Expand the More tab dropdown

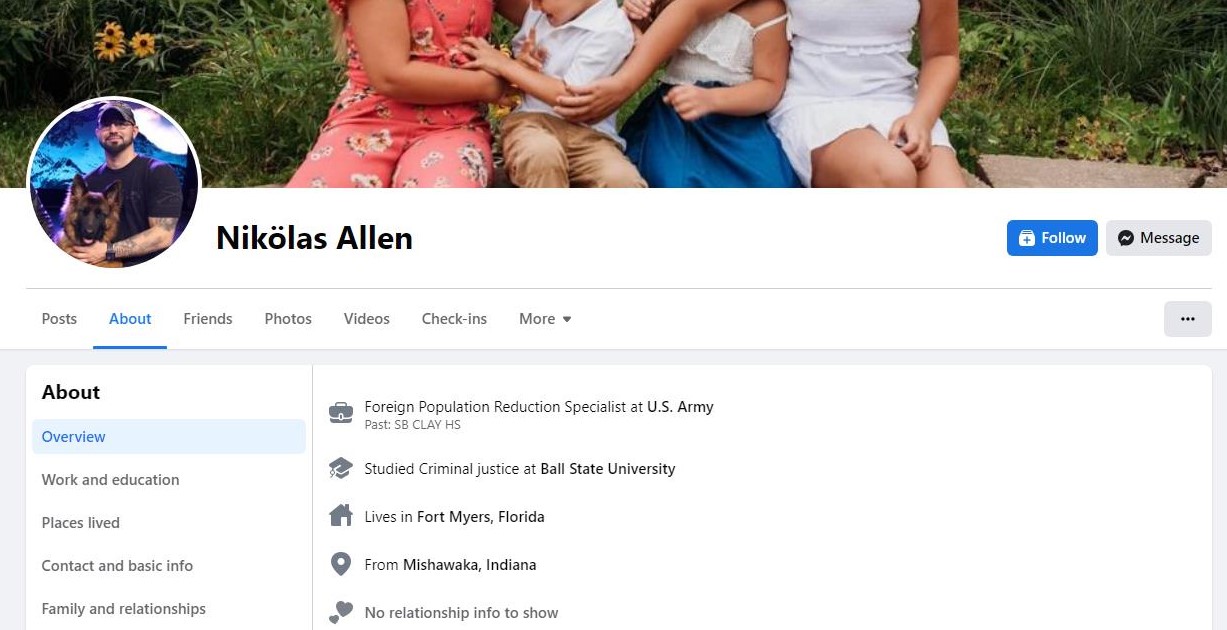(x=545, y=319)
